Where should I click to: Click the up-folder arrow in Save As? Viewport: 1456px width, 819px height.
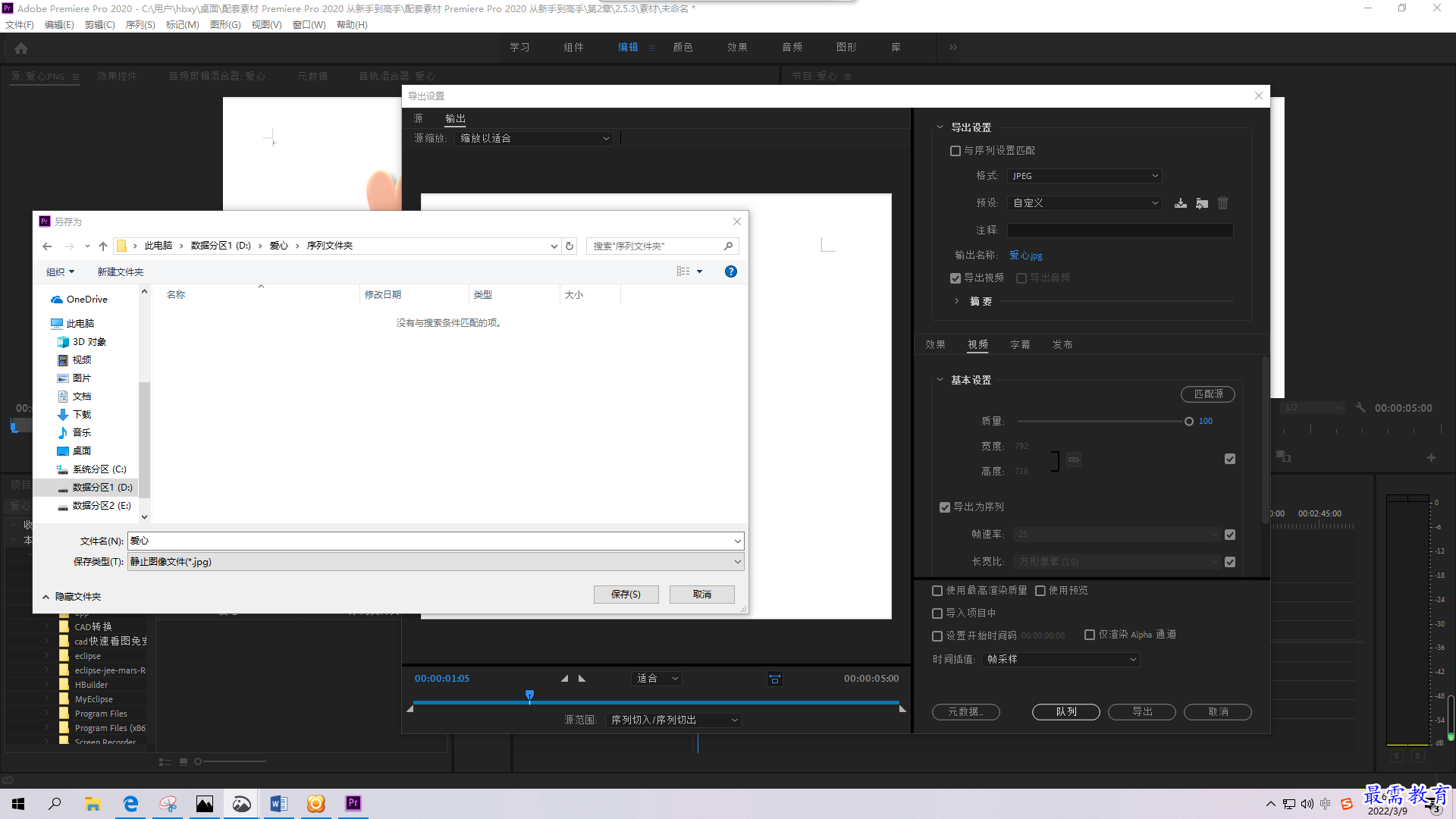point(103,246)
